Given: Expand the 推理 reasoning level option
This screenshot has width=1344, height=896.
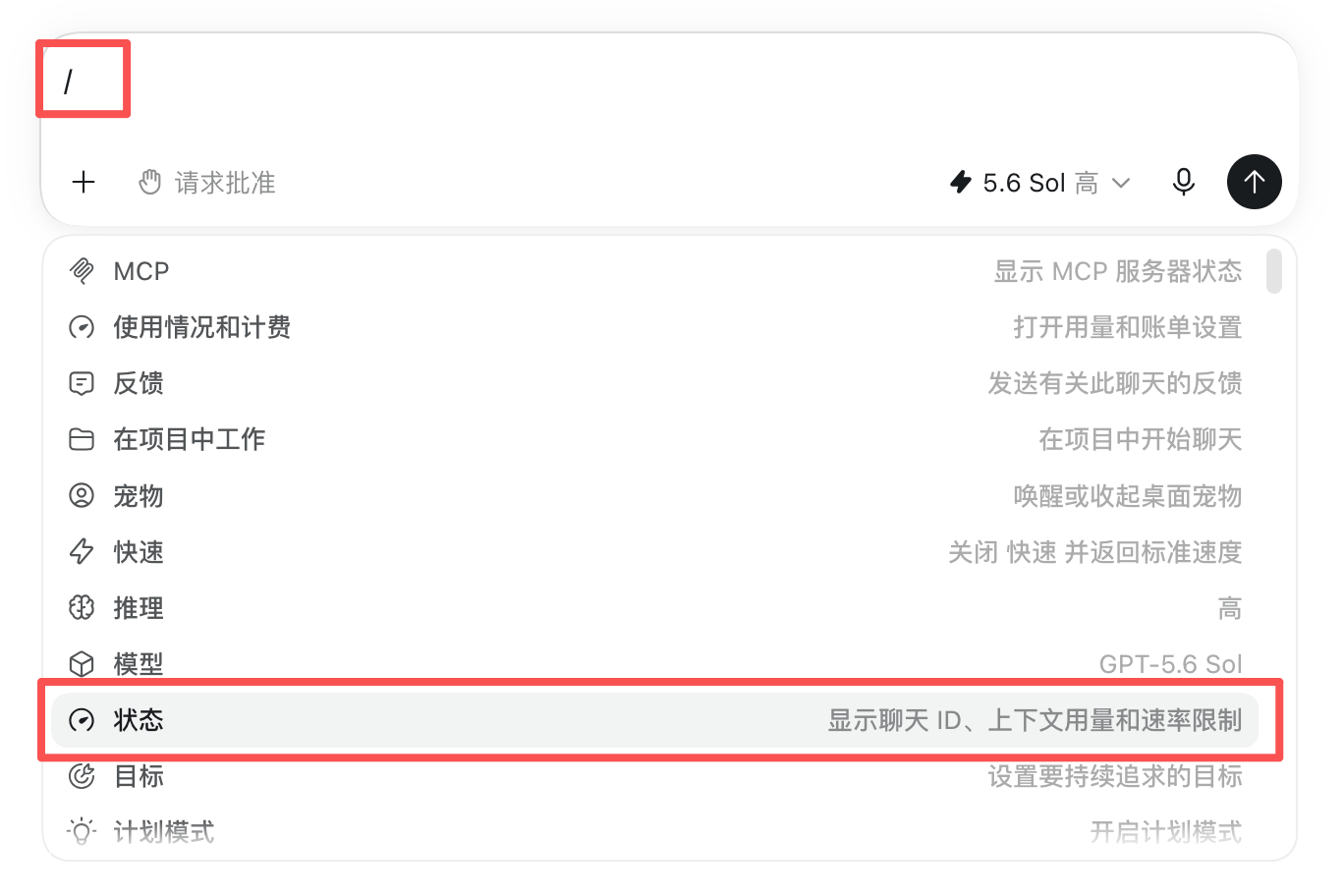Looking at the screenshot, I should click(655, 608).
